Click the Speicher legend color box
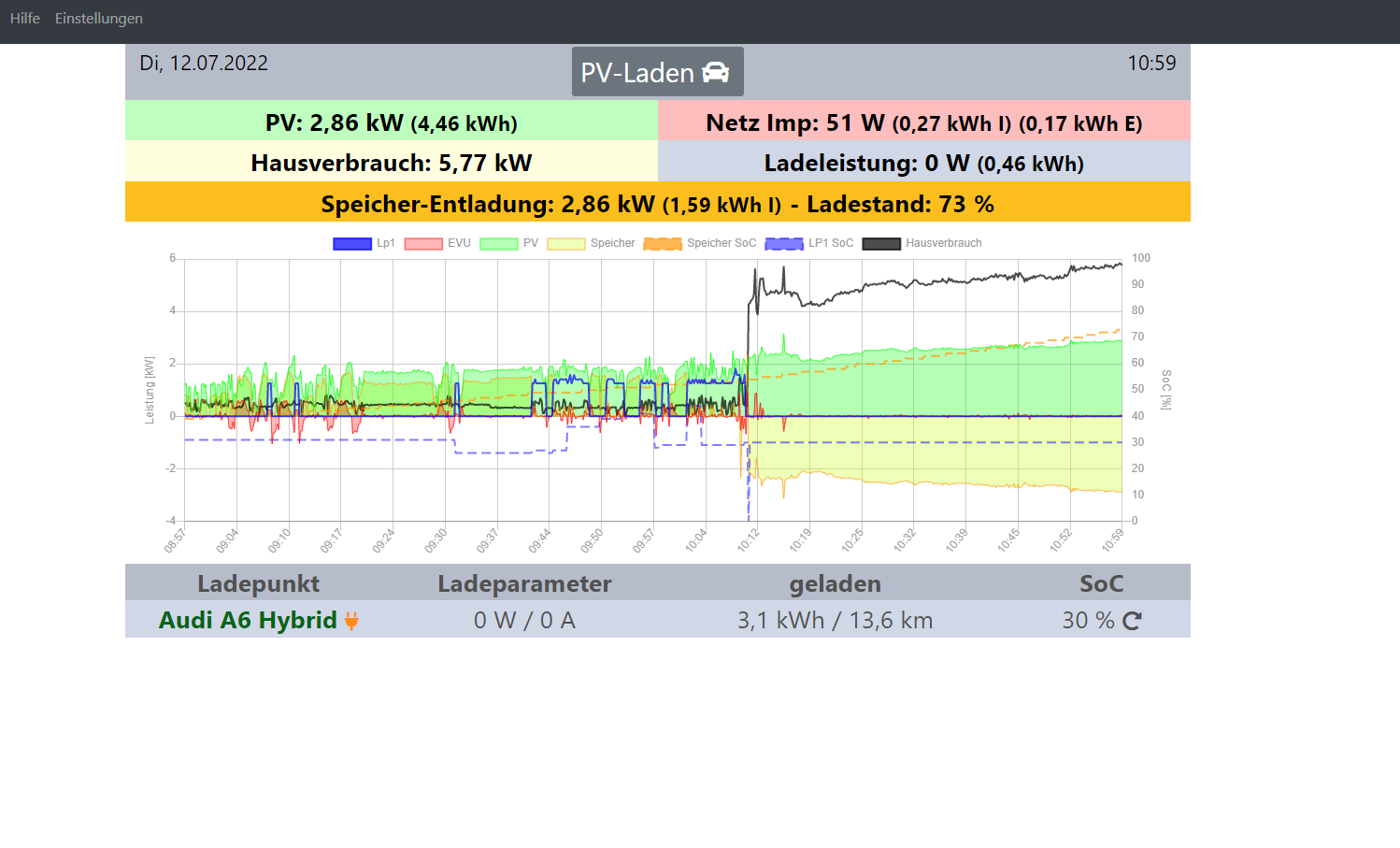The image size is (1400, 848). (x=565, y=244)
